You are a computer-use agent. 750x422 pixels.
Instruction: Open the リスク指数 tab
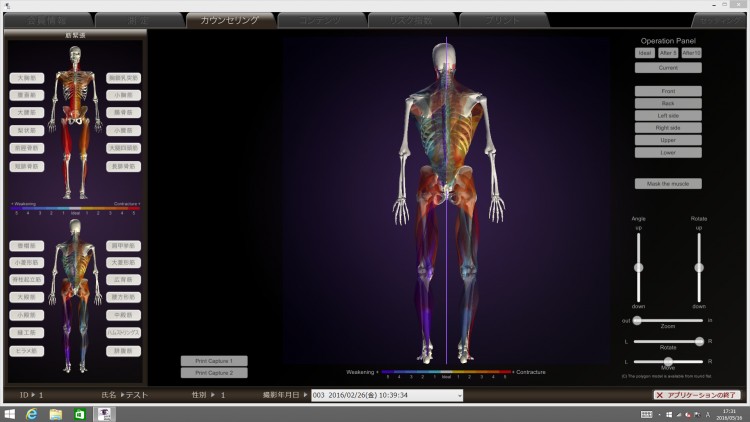tap(410, 19)
